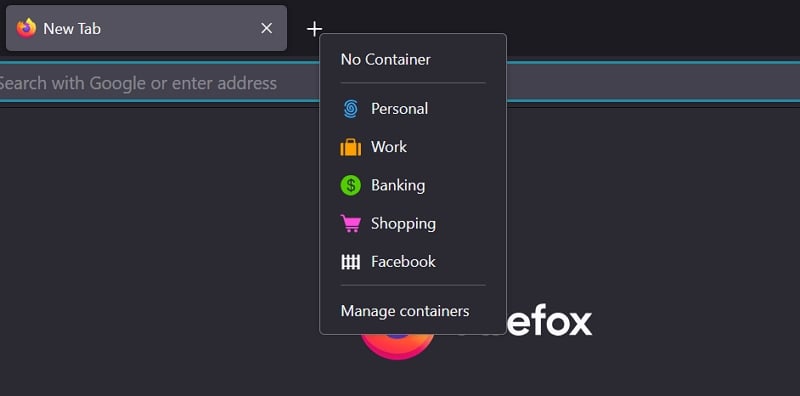Click the Personal fingerprint icon
Image resolution: width=800 pixels, height=396 pixels.
[x=351, y=109]
